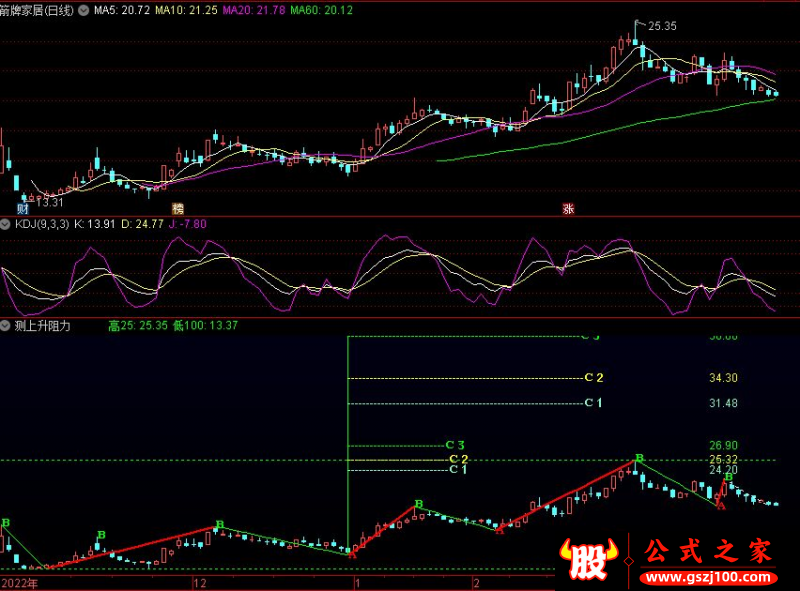Click the 财 financial marker icon
The width and height of the screenshot is (800, 591).
(x=22, y=209)
